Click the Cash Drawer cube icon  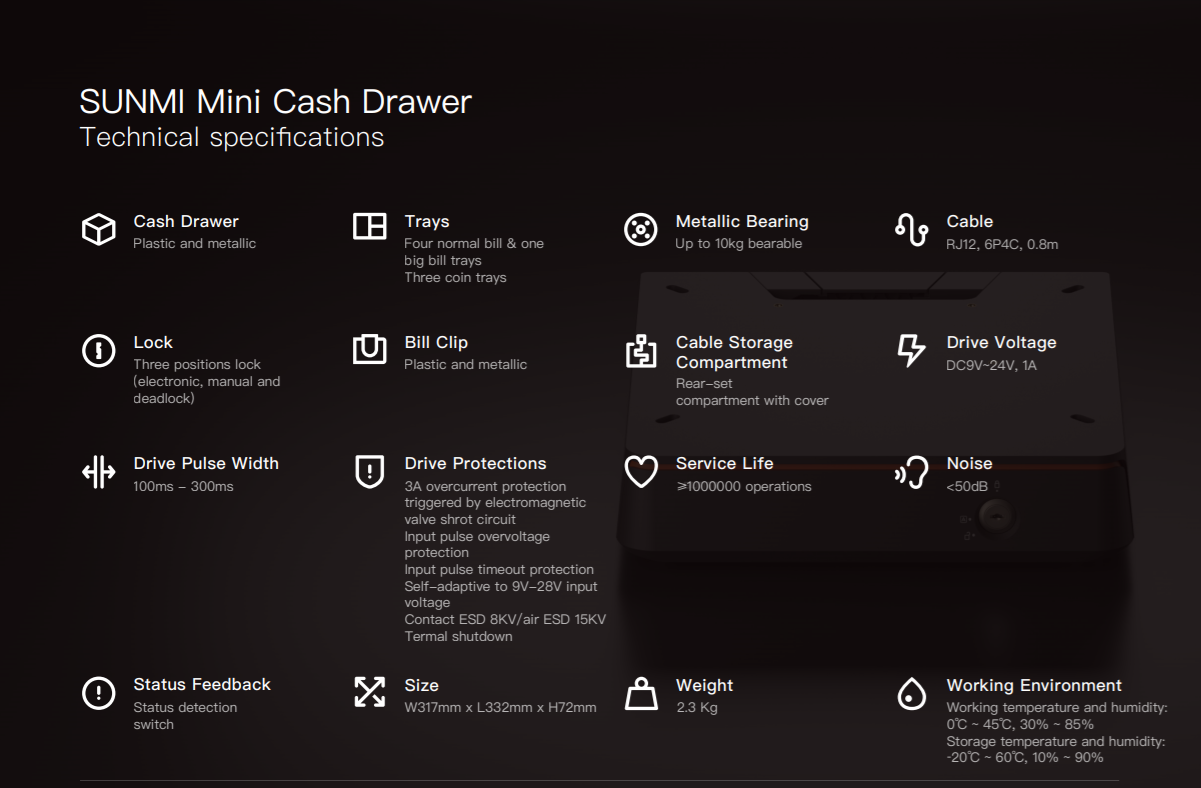(x=98, y=229)
